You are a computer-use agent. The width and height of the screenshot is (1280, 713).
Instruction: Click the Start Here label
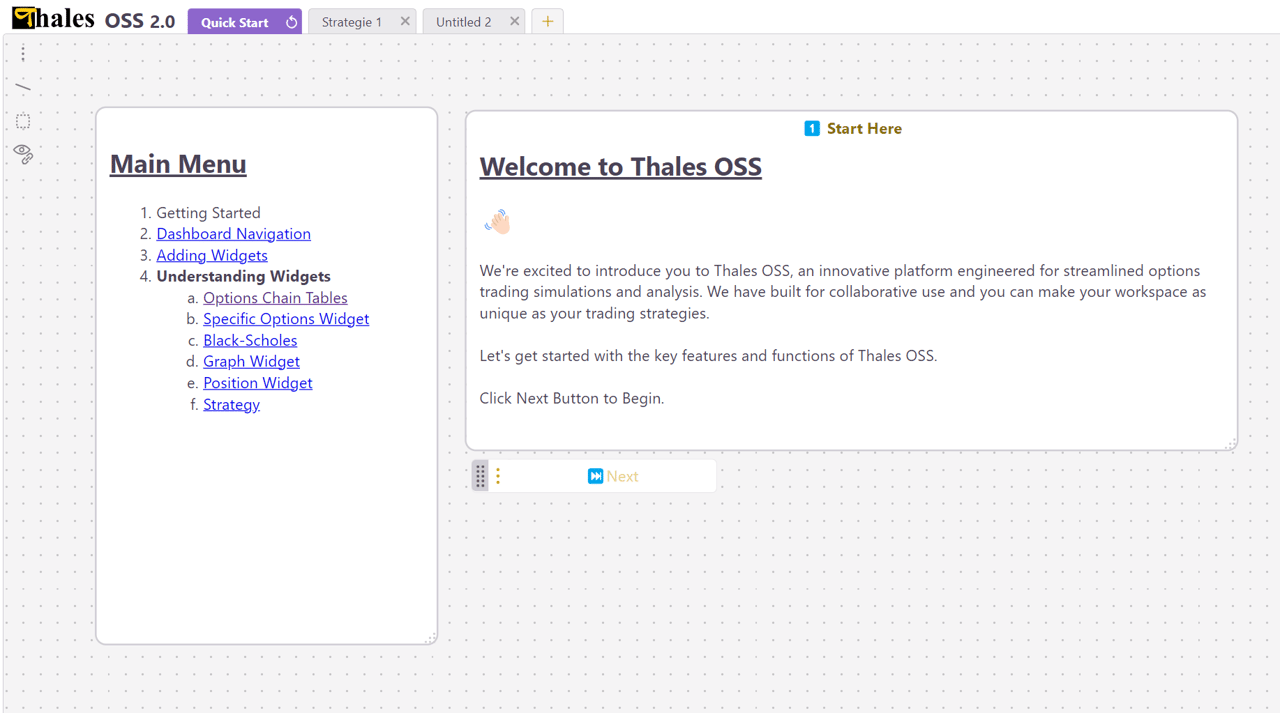(x=864, y=128)
